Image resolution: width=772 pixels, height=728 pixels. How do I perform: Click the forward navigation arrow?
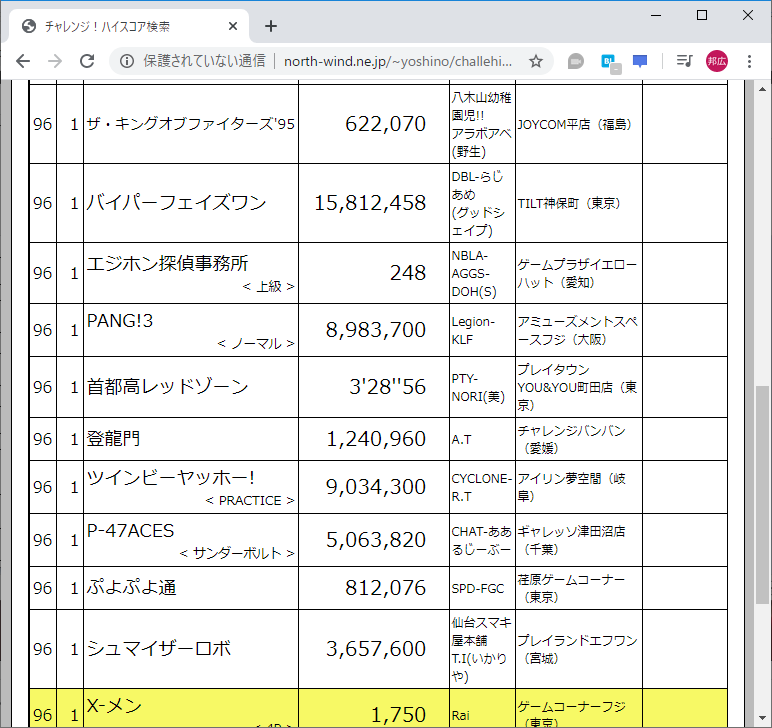(x=55, y=61)
